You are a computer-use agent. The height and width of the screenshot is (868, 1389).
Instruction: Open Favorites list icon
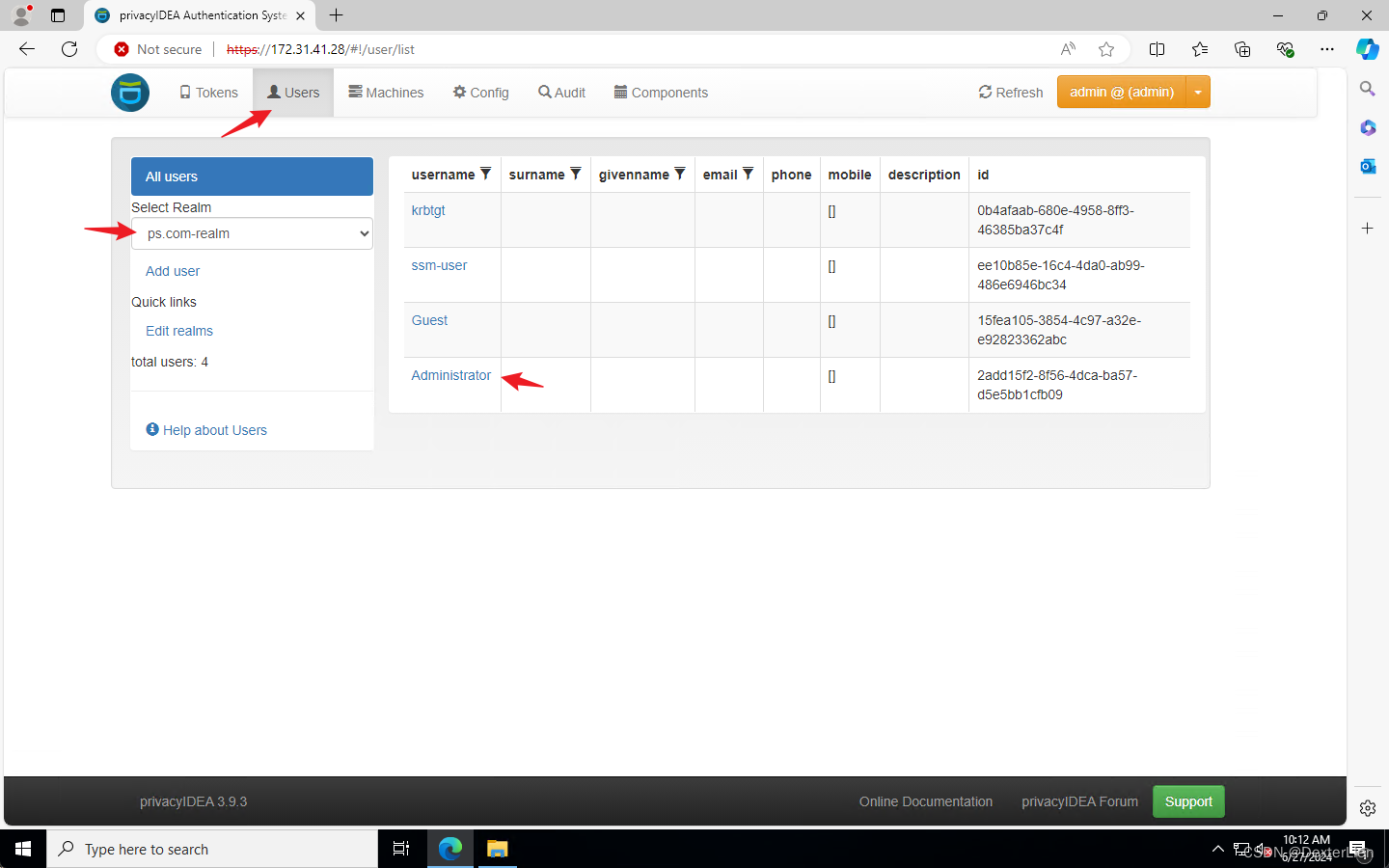pyautogui.click(x=1200, y=49)
